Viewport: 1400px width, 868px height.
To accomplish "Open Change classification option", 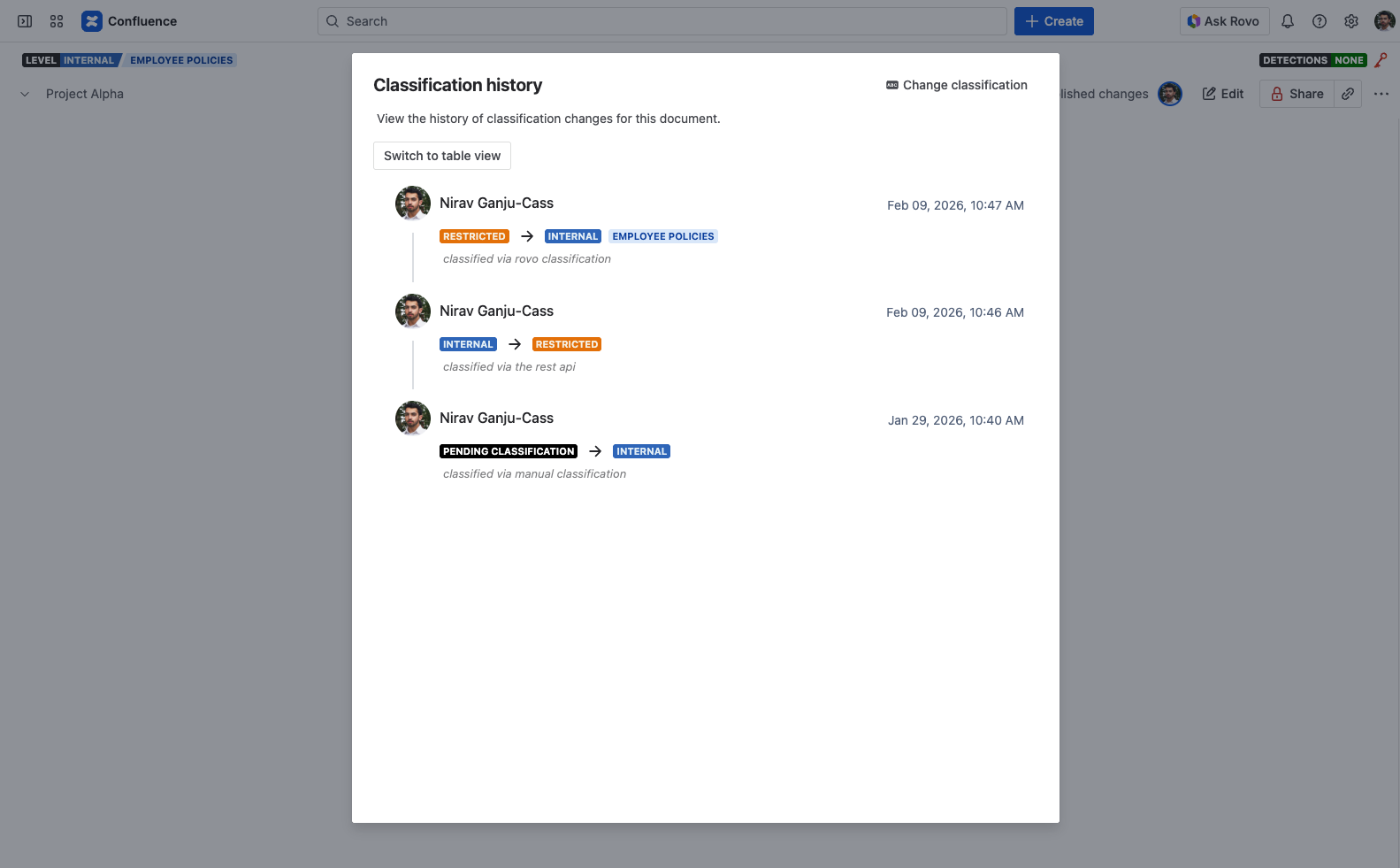I will click(x=957, y=85).
